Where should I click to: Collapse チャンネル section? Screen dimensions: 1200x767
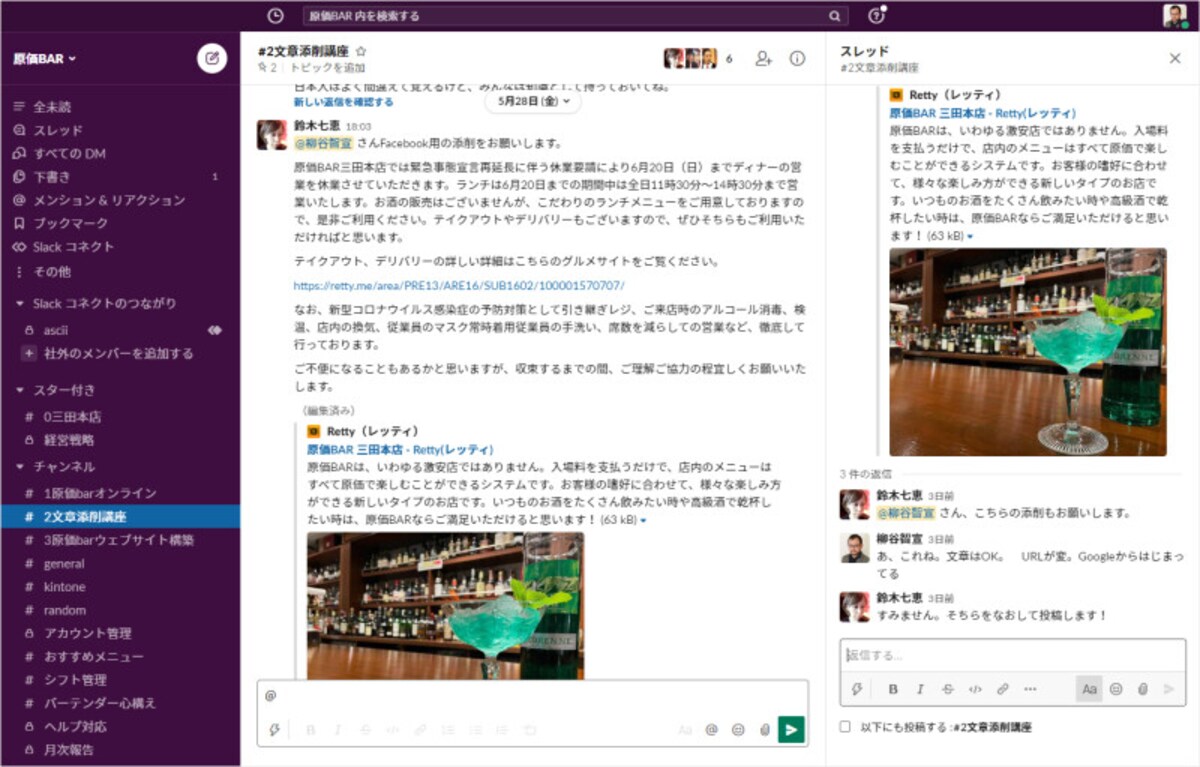pyautogui.click(x=20, y=467)
